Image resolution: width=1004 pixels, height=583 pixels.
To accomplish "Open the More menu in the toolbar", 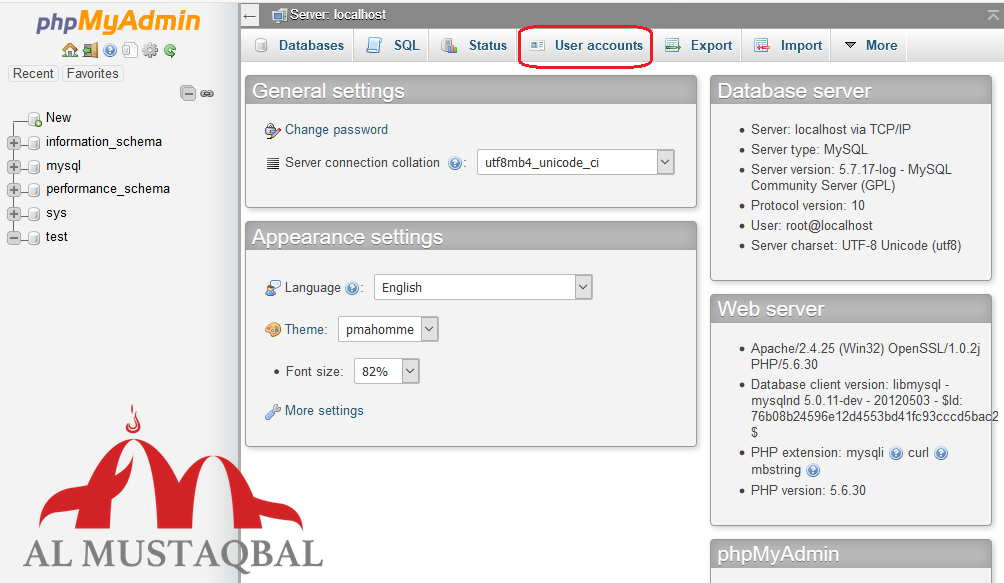I will click(868, 45).
